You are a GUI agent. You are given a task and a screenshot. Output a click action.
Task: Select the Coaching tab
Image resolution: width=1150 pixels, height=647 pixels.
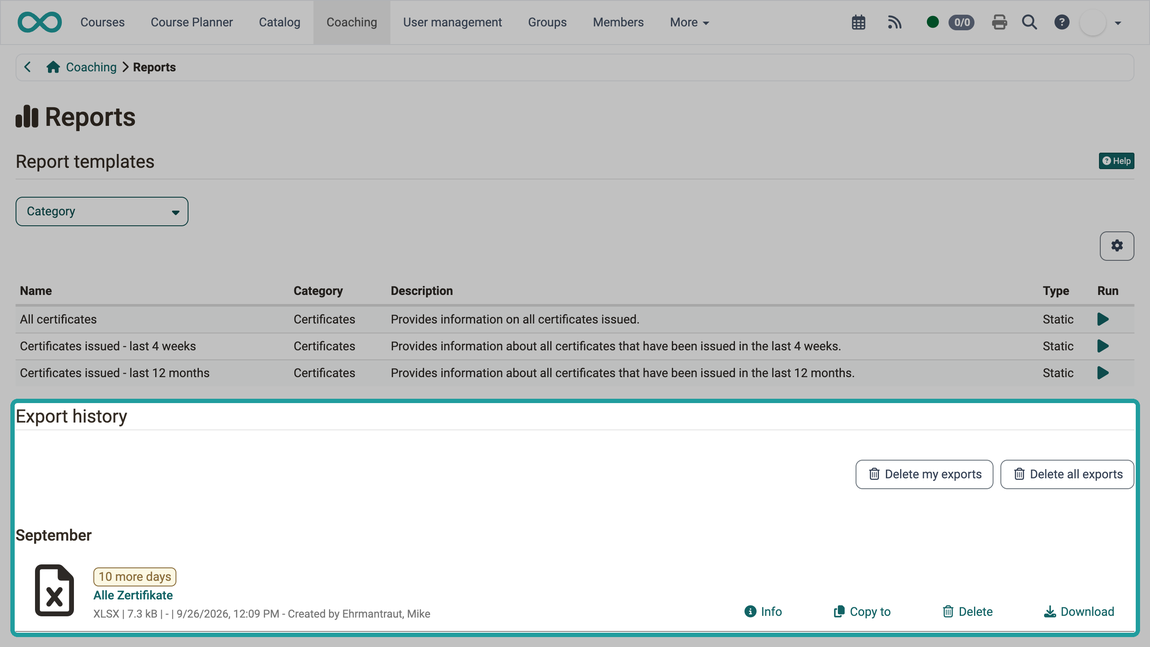point(351,22)
